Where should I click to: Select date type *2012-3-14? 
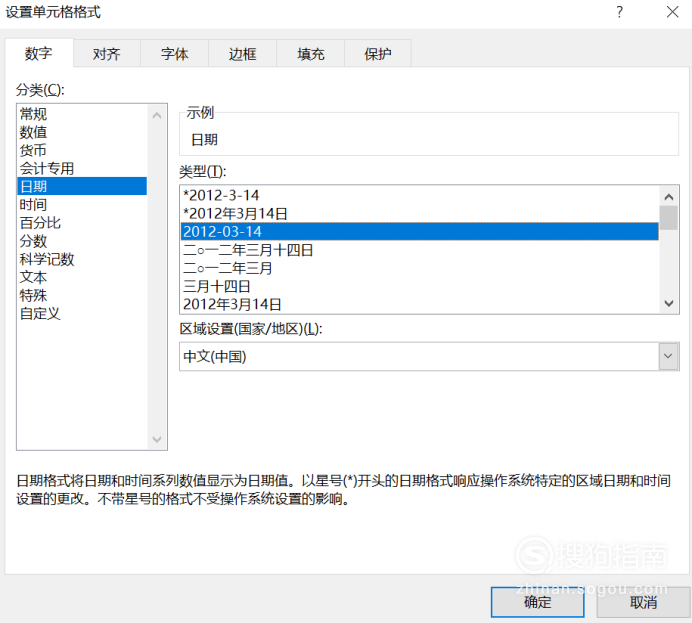[420, 195]
